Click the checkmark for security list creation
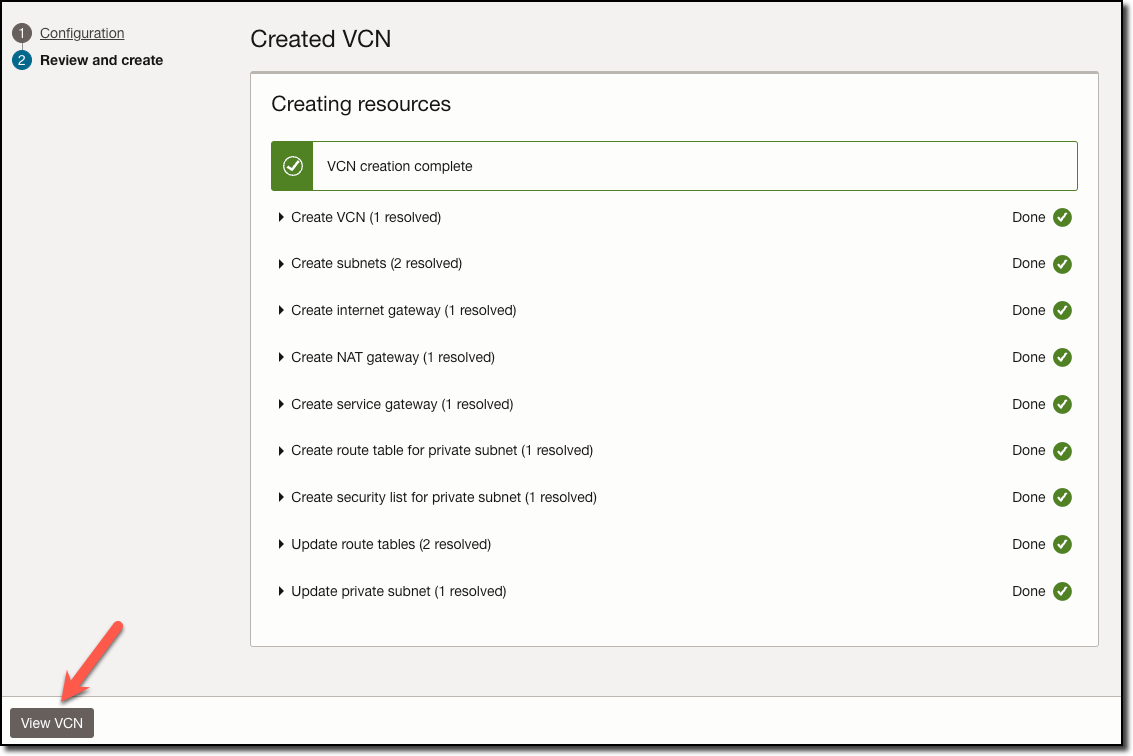 (1062, 497)
